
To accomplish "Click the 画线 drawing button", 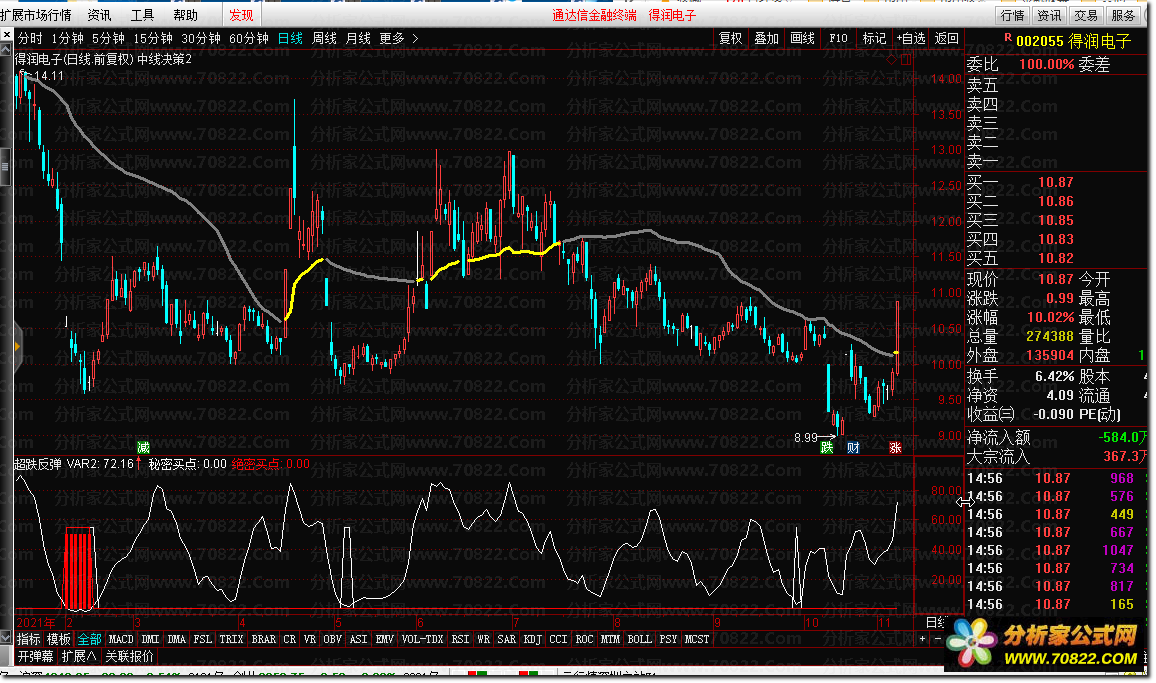I will [802, 38].
